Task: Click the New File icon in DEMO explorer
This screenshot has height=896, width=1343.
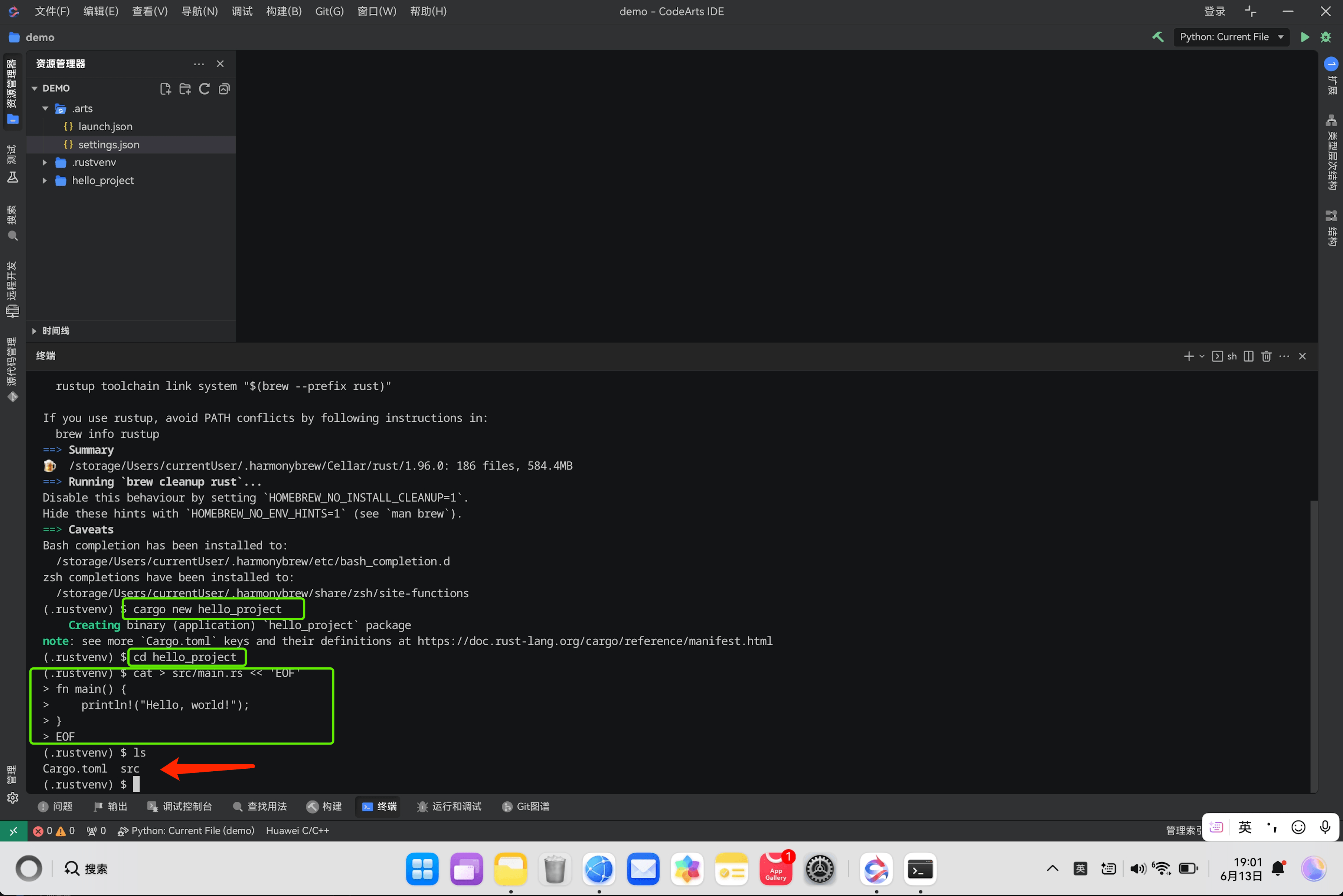Action: point(165,89)
